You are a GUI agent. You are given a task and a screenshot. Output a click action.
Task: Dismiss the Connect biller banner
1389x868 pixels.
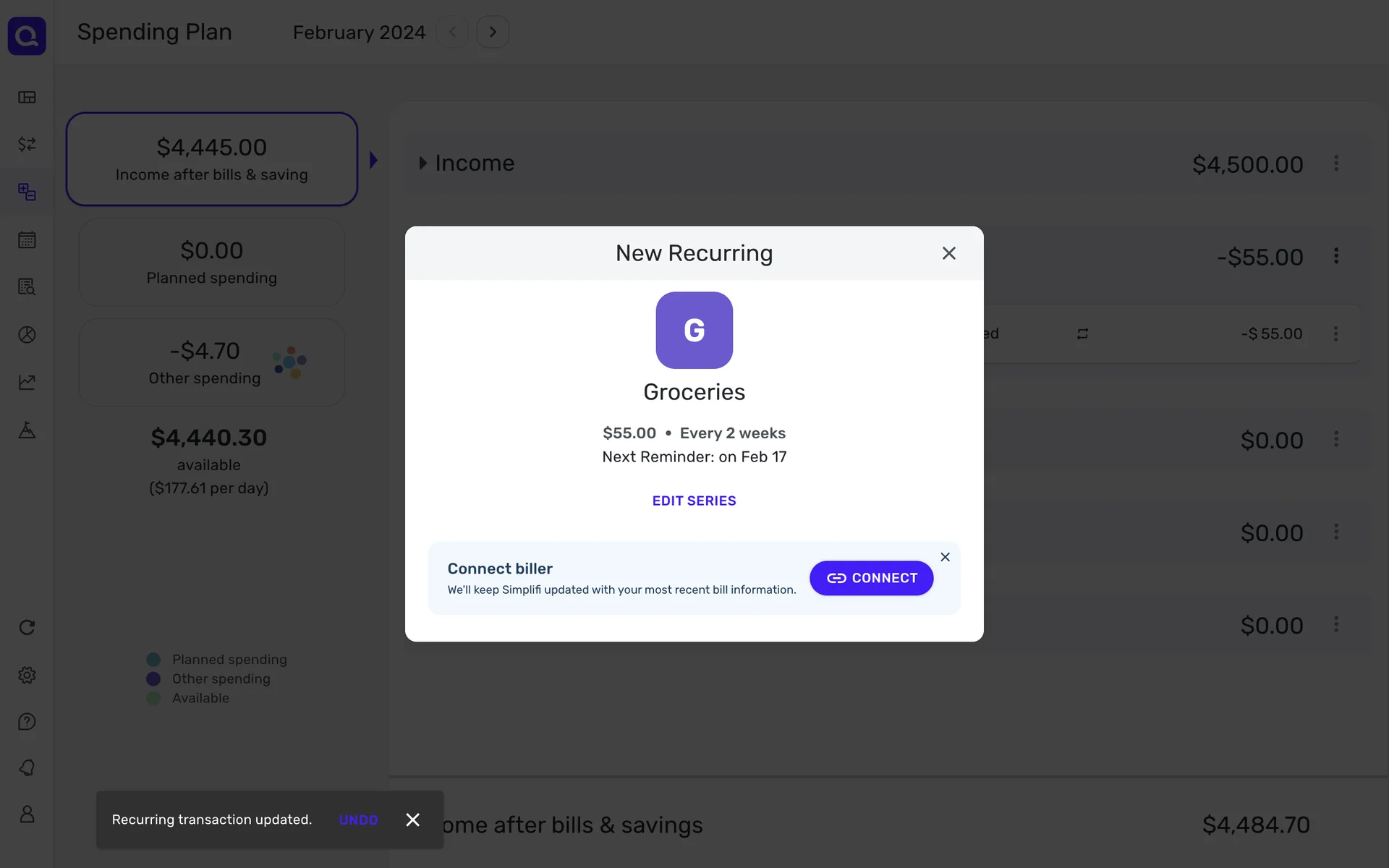(x=945, y=557)
